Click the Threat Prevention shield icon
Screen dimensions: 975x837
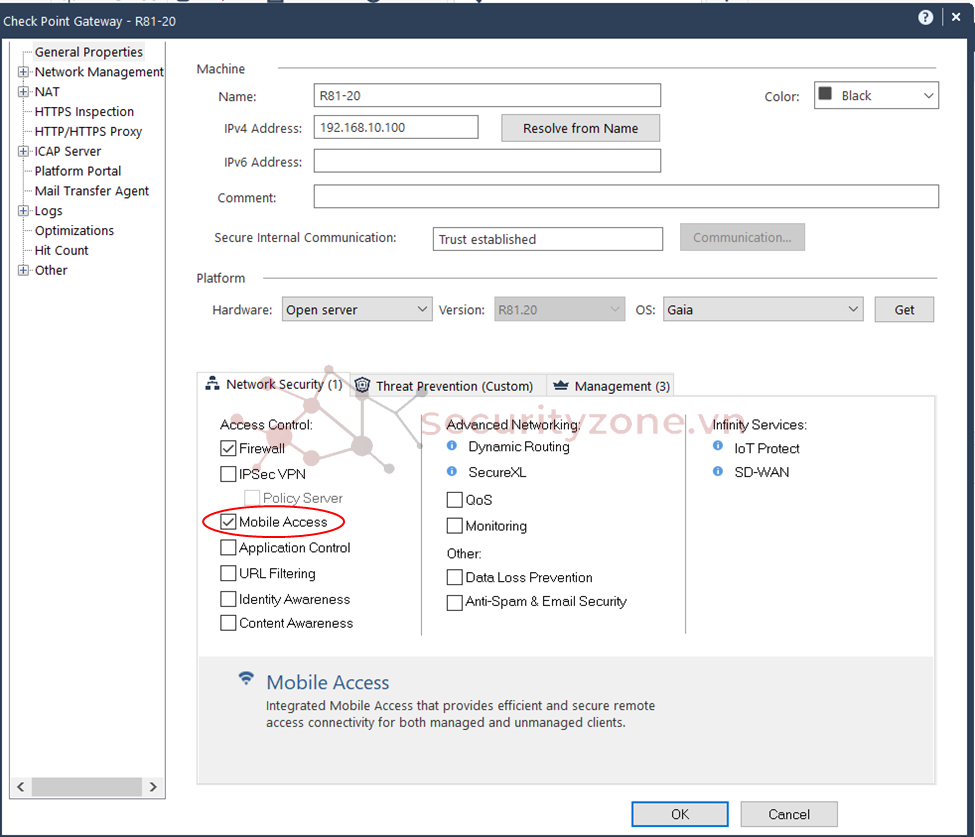point(363,386)
